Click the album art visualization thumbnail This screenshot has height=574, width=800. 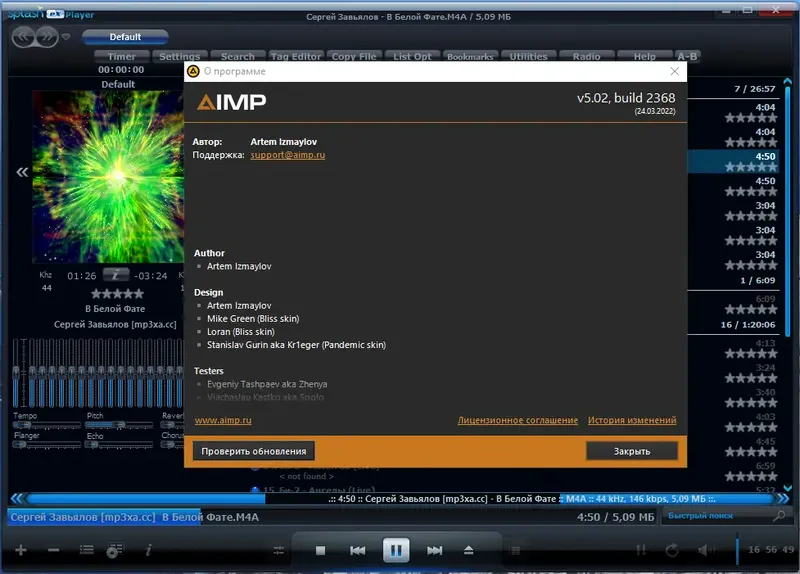[108, 177]
